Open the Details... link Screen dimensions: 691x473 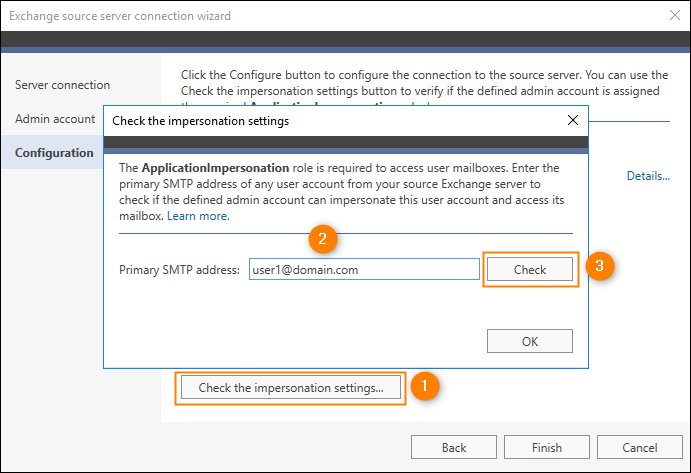(648, 176)
